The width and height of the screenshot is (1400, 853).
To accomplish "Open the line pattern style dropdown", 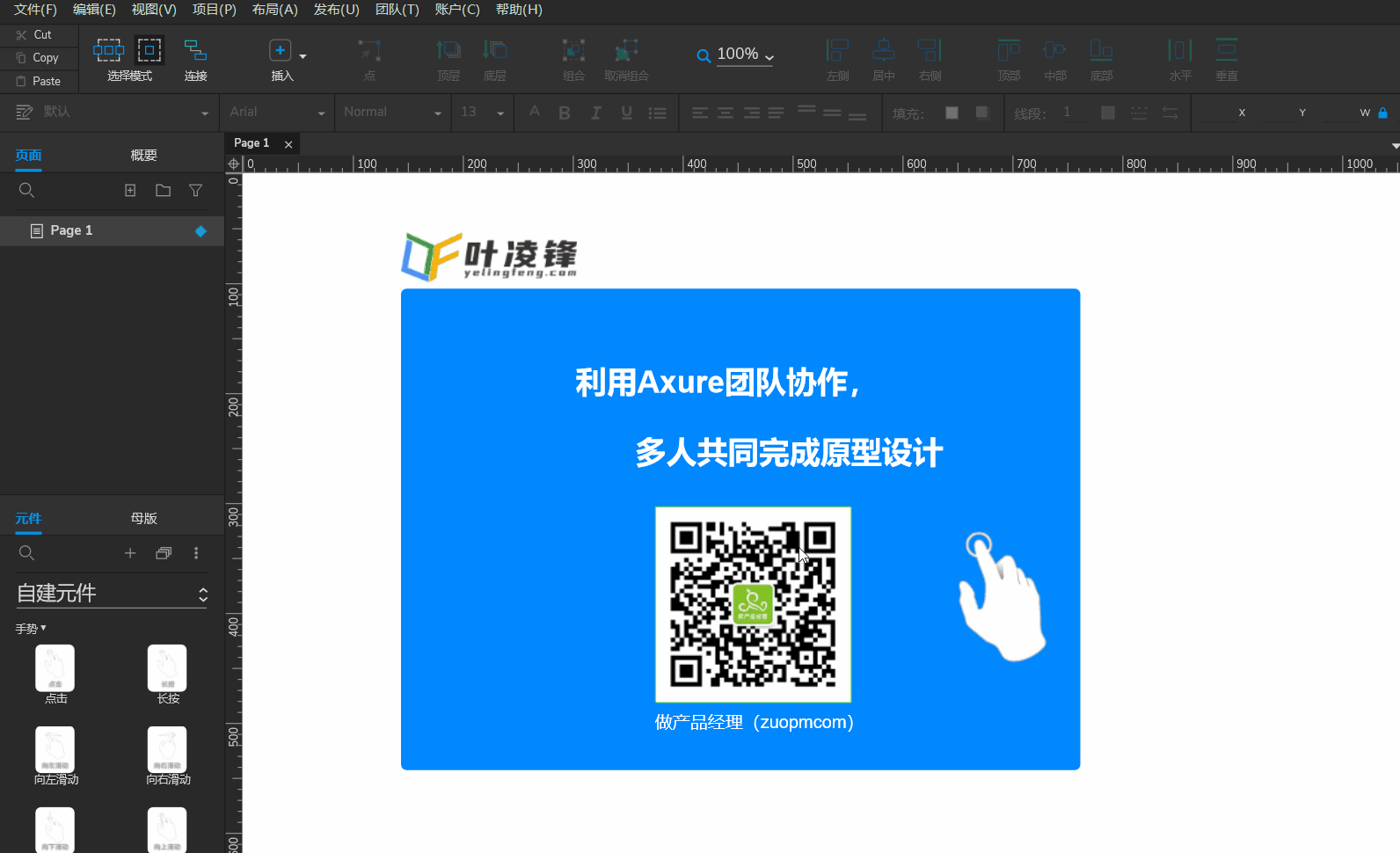I will (x=1139, y=113).
